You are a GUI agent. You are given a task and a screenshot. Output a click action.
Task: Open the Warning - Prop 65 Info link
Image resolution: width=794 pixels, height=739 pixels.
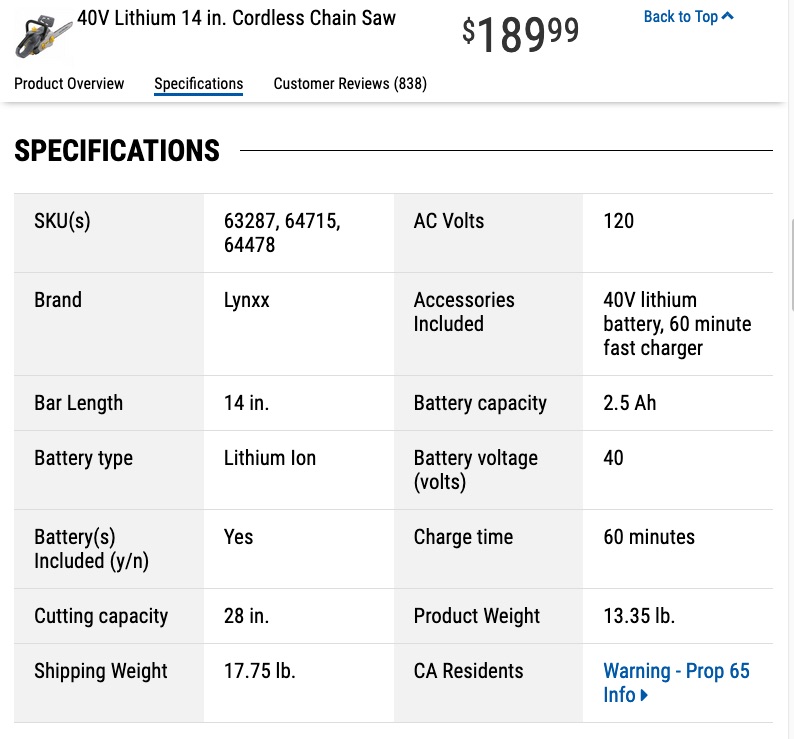[676, 683]
